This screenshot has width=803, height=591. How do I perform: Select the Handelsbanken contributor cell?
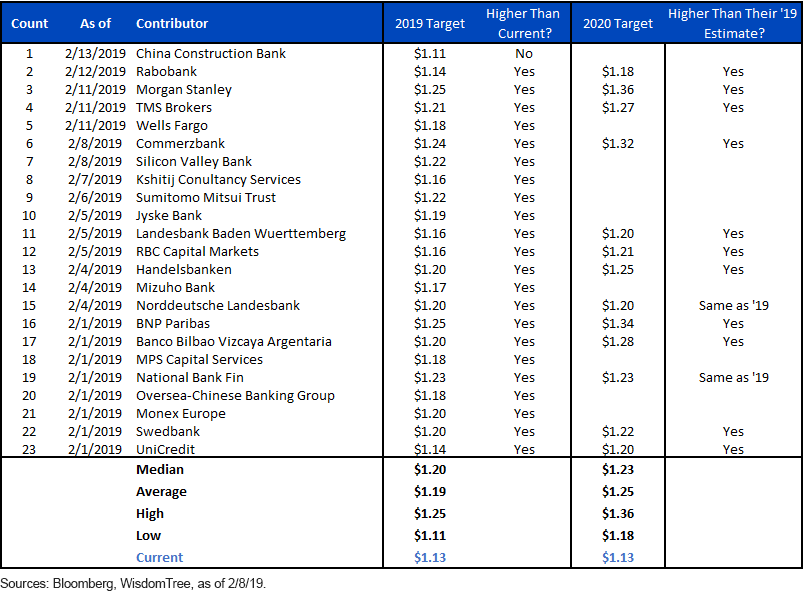pos(184,269)
